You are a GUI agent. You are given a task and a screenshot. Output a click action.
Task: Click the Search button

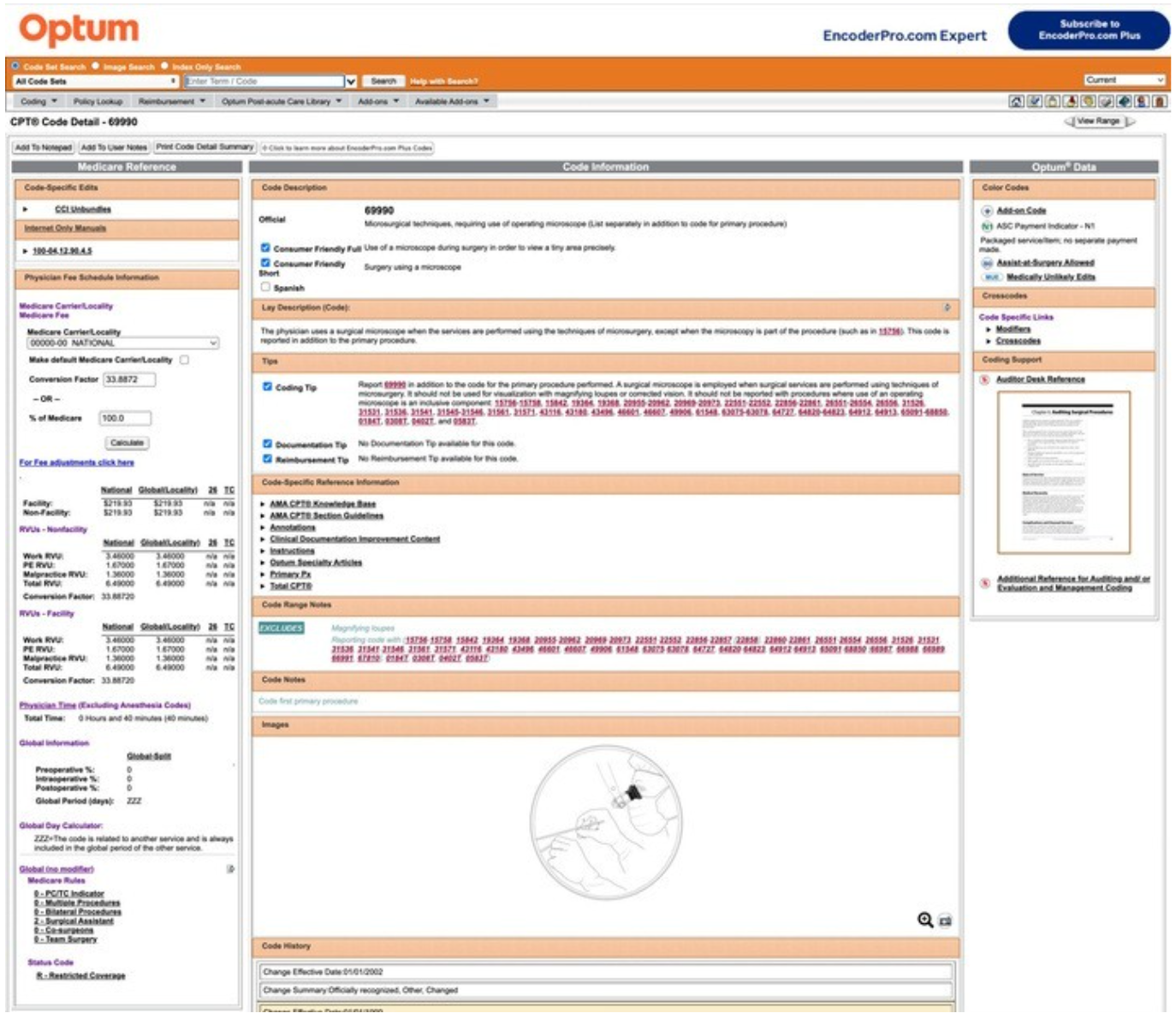383,81
